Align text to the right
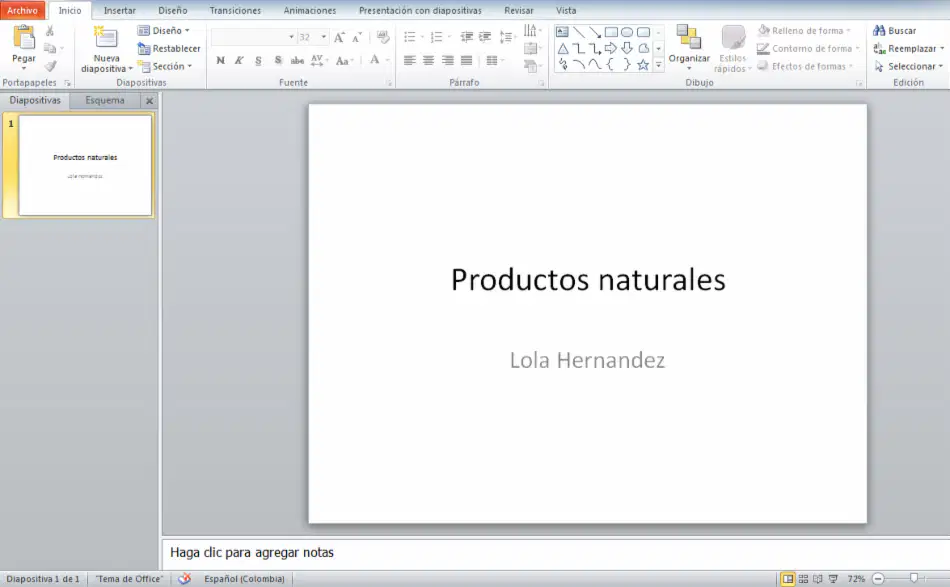 [x=448, y=60]
